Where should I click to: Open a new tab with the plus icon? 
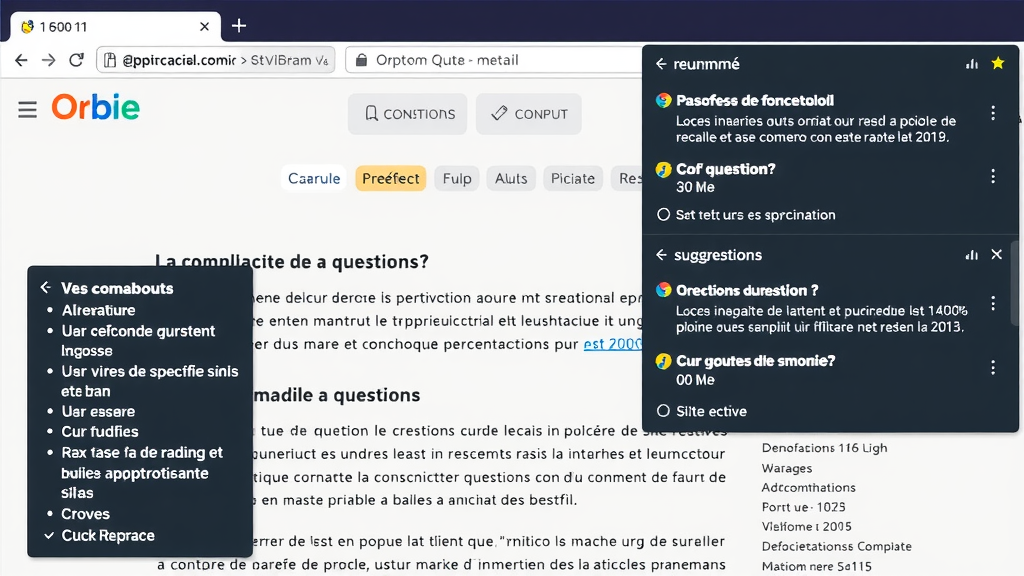(238, 26)
